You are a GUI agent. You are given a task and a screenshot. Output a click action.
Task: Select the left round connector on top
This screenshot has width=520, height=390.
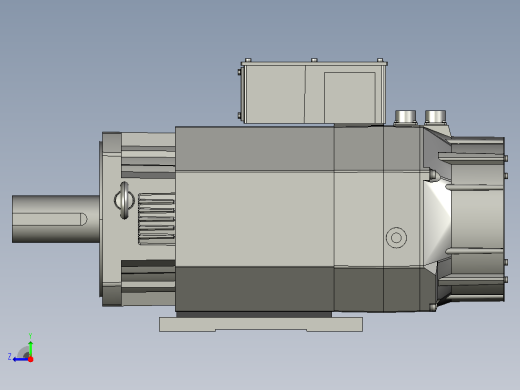405,117
